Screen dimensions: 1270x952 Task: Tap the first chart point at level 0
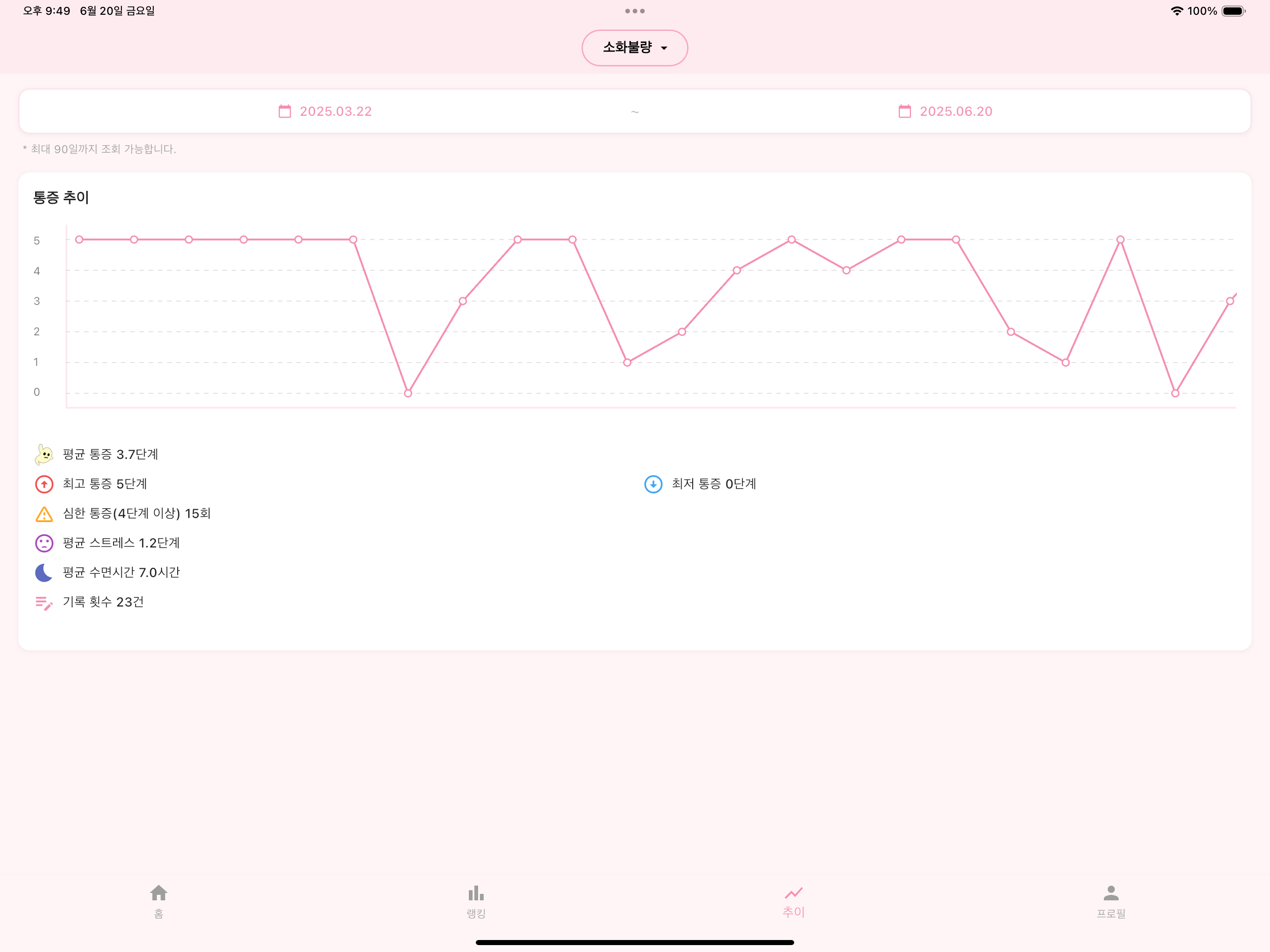pos(408,393)
